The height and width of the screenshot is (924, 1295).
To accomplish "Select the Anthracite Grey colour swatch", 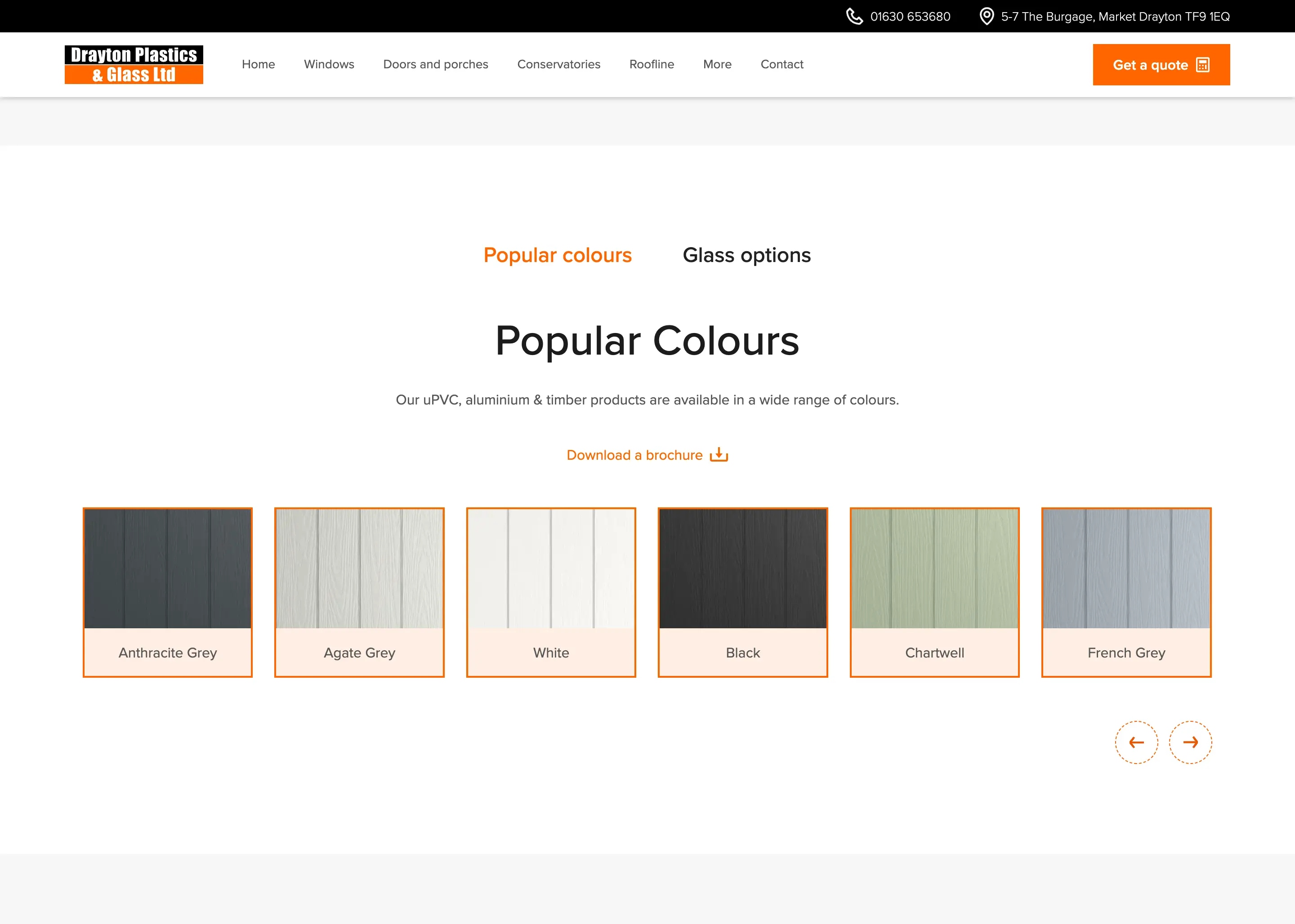I will (x=167, y=592).
